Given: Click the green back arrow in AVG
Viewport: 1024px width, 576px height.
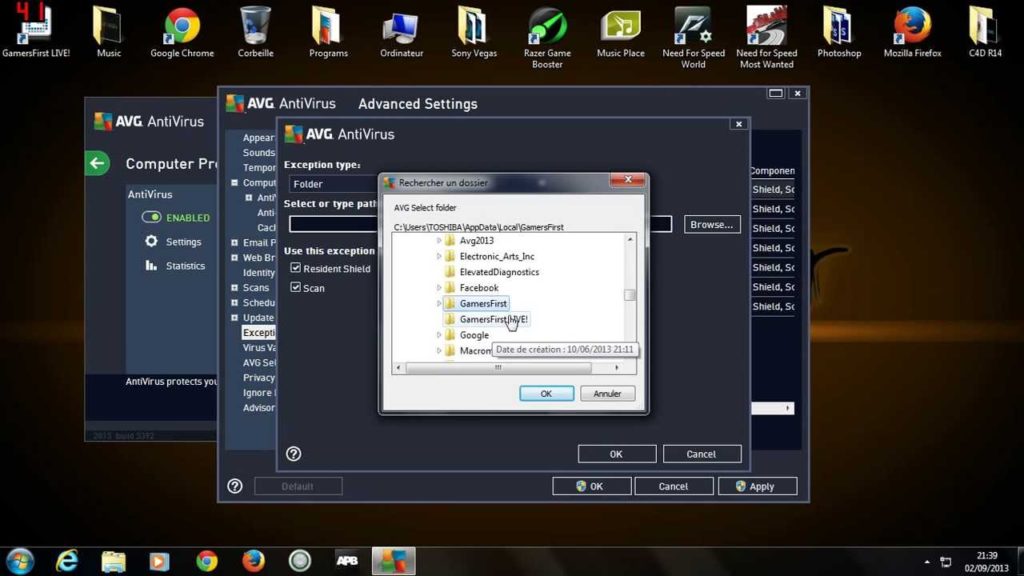Looking at the screenshot, I should (97, 163).
